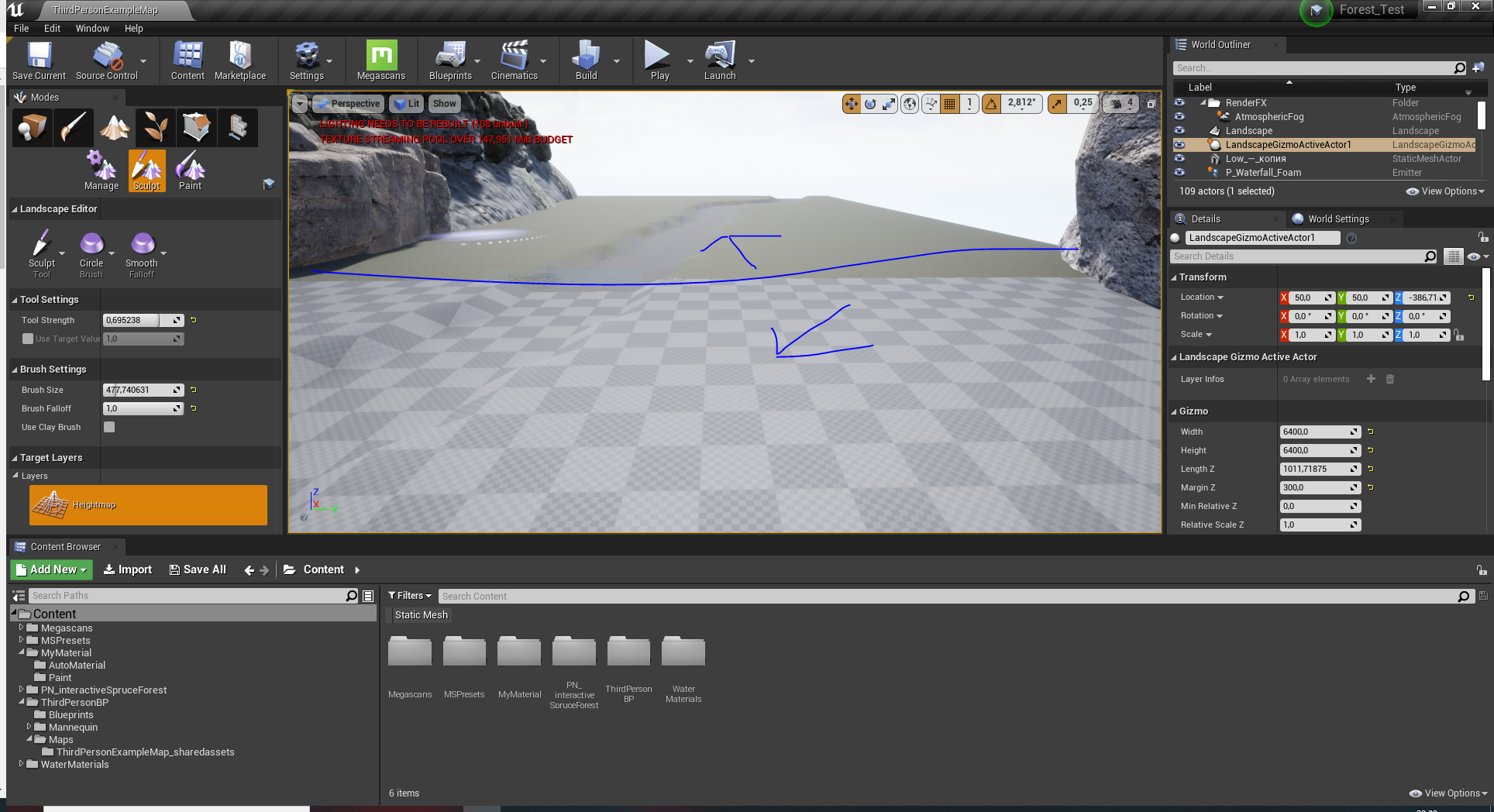
Task: Click the Tool Strength slider field
Action: (x=143, y=320)
